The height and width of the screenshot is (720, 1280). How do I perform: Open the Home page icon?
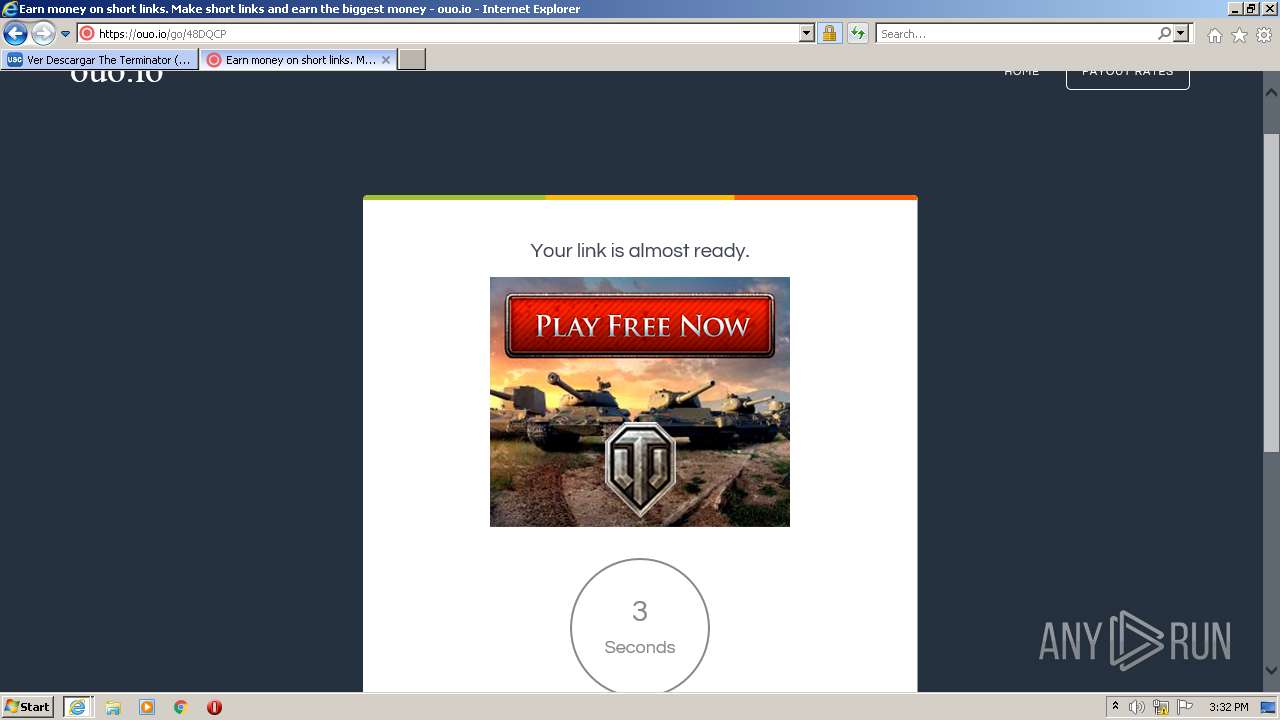1214,35
